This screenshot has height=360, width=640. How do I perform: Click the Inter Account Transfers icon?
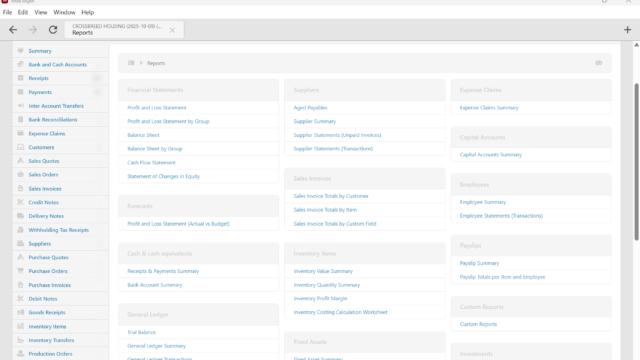(20, 106)
